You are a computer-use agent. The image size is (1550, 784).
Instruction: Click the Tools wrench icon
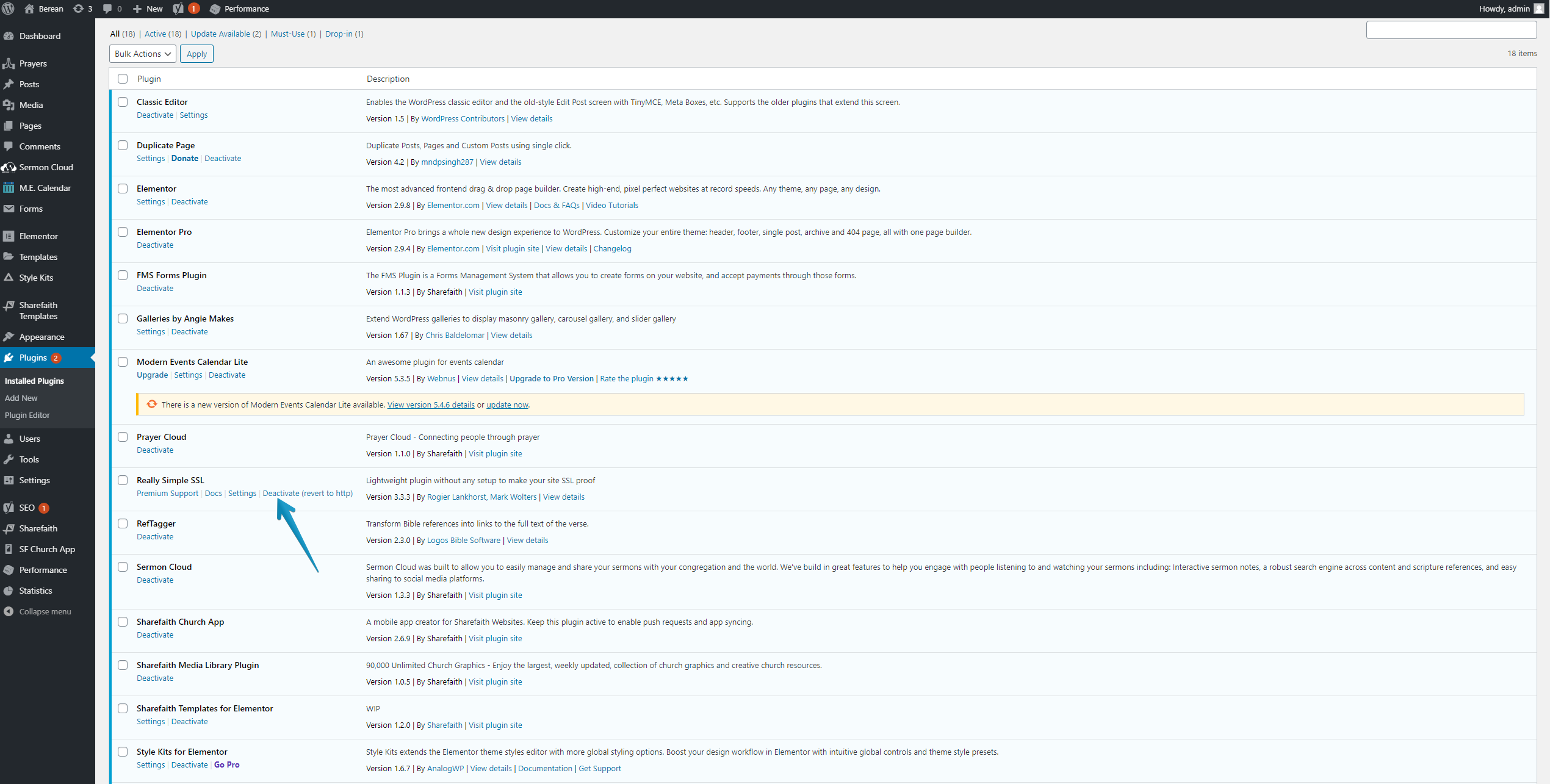9,459
